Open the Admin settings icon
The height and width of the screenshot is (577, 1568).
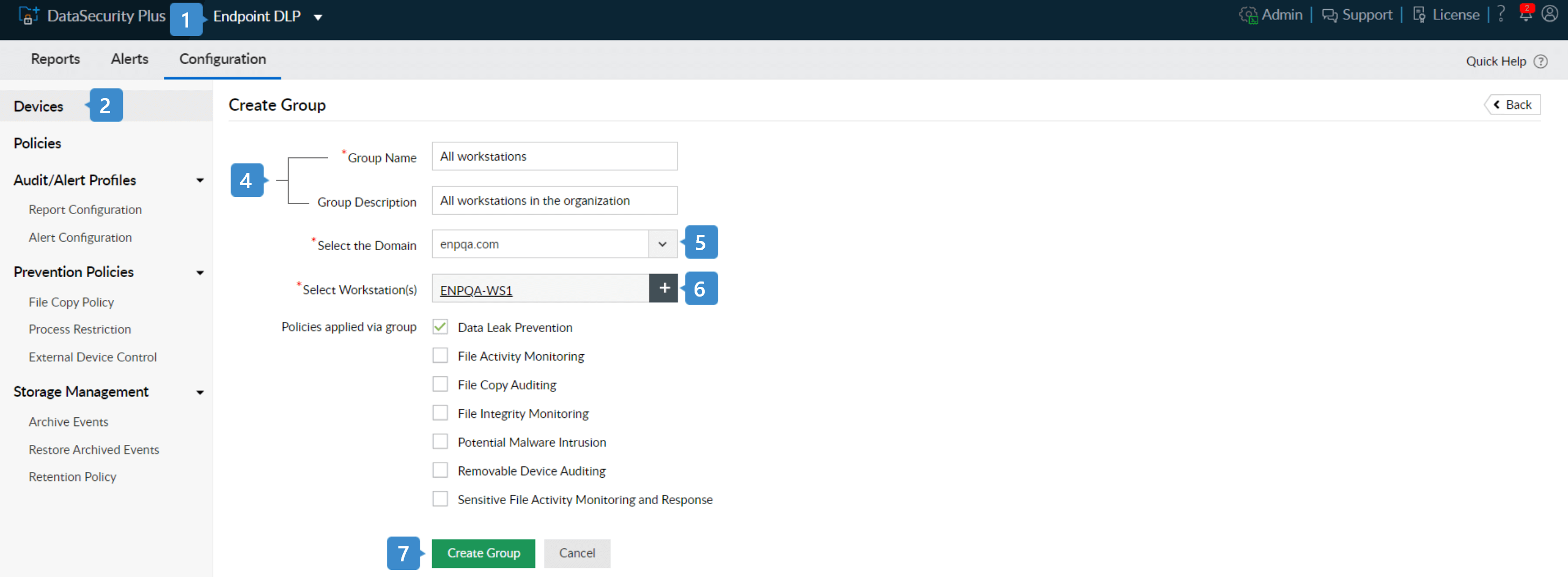[1248, 15]
